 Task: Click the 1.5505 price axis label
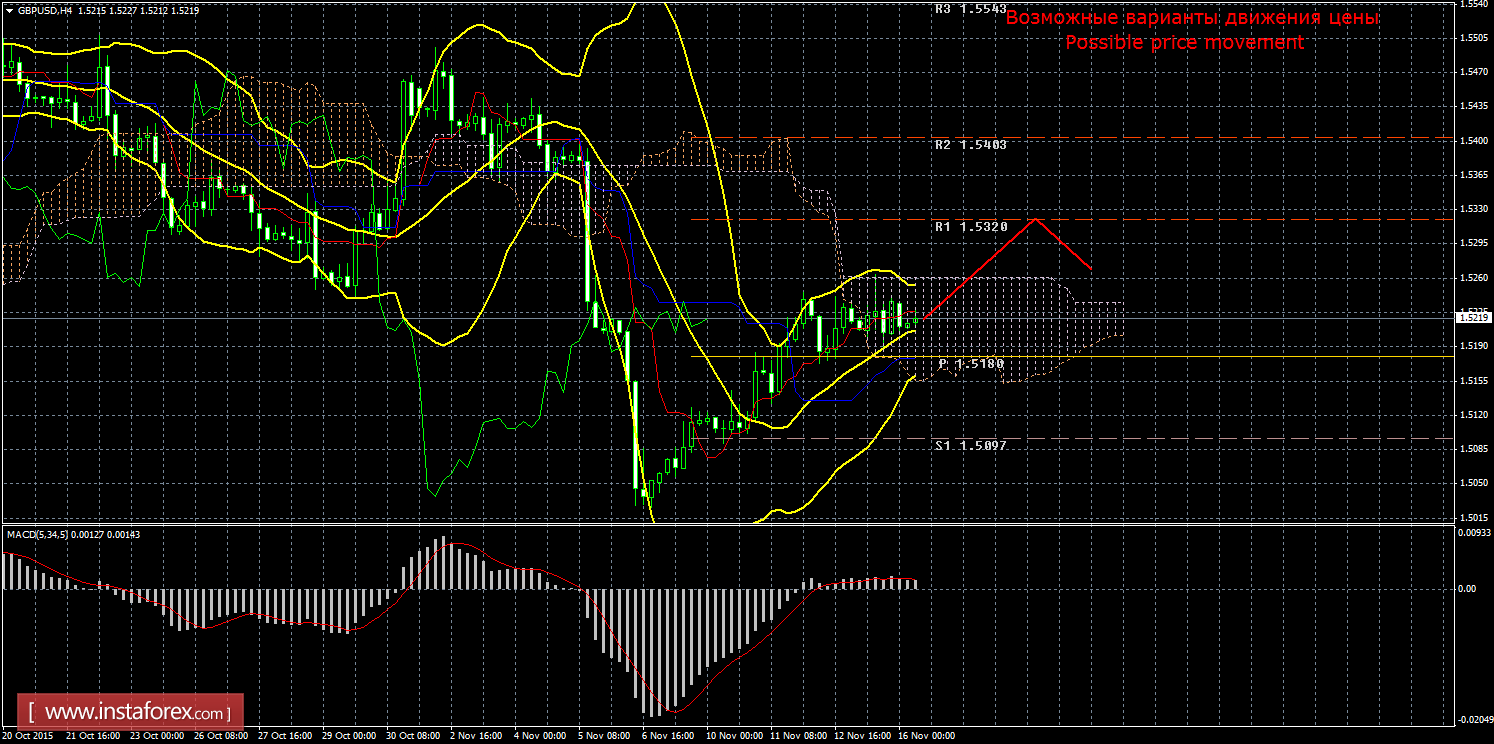click(x=1474, y=37)
